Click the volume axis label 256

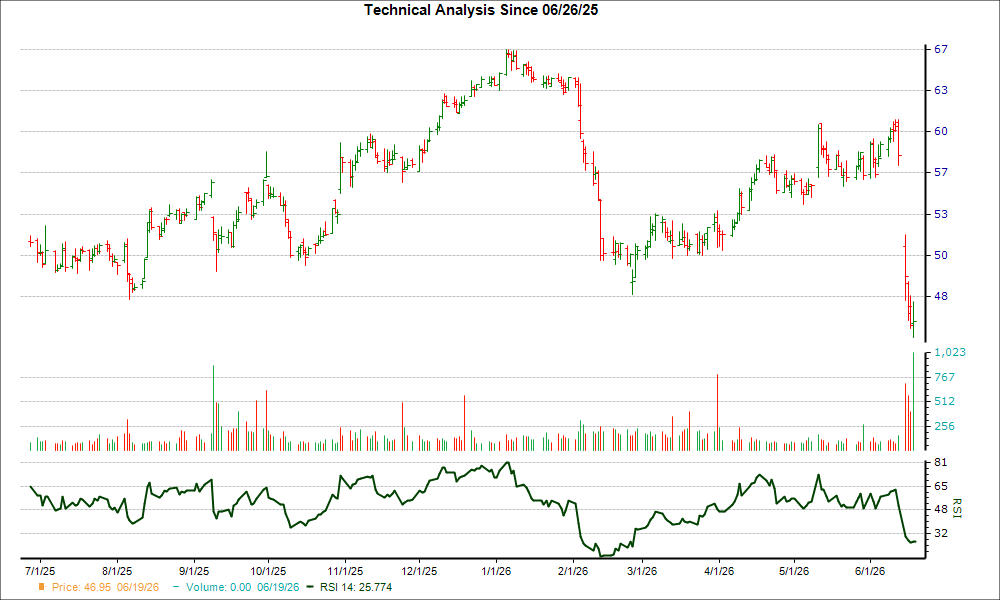point(945,426)
